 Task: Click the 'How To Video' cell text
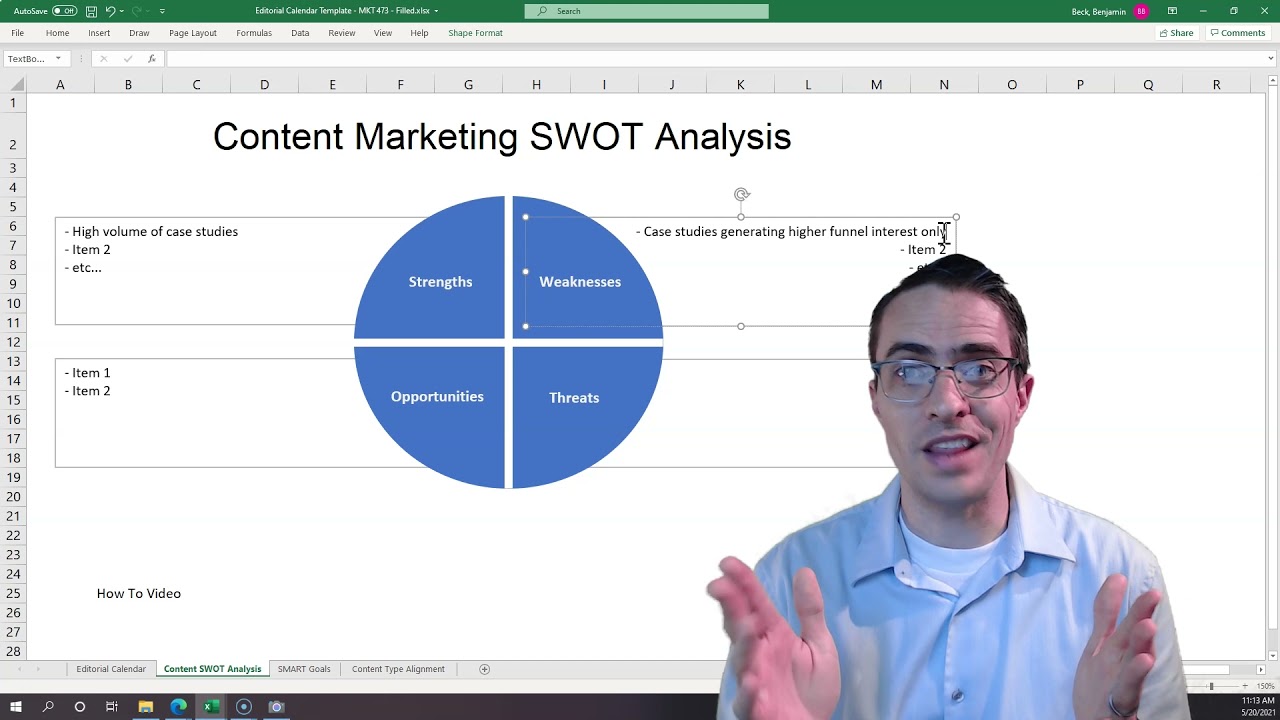[x=139, y=594]
